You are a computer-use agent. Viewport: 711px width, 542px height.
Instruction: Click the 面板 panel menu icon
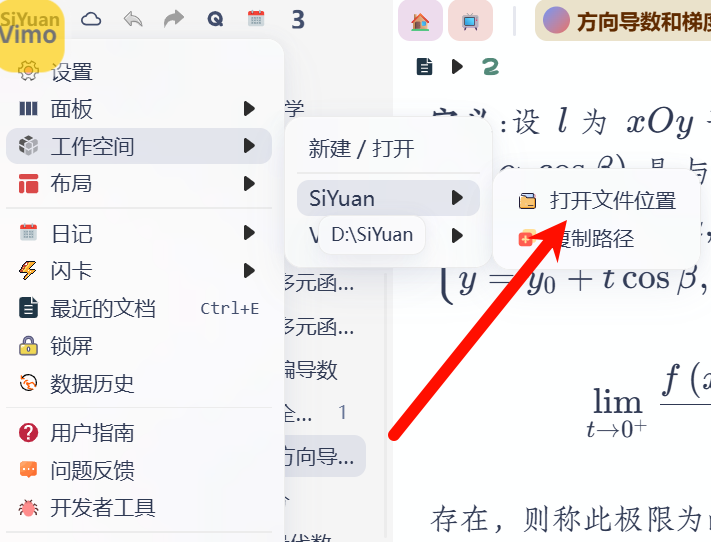coord(28,108)
